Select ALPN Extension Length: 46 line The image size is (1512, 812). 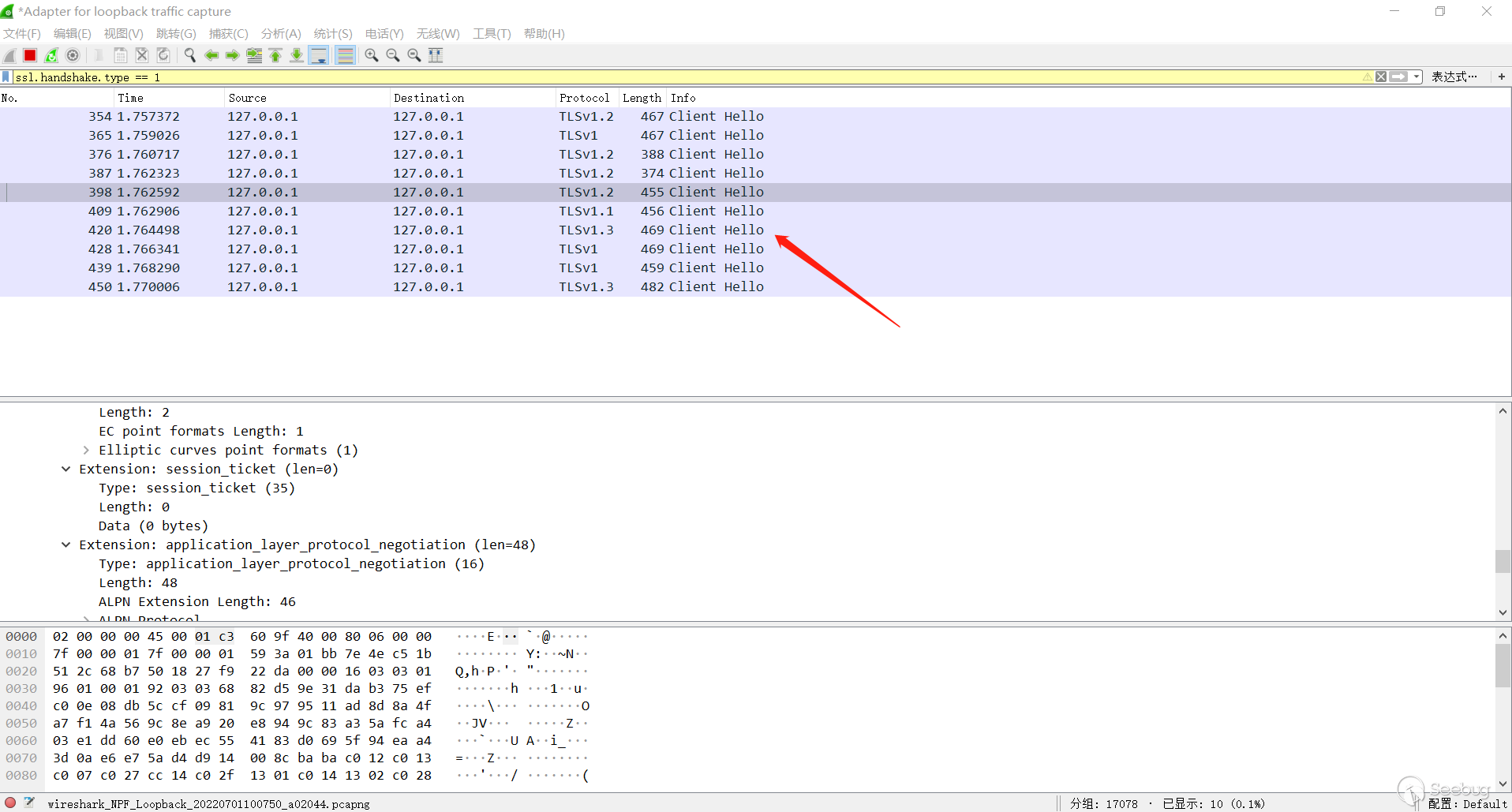point(197,601)
